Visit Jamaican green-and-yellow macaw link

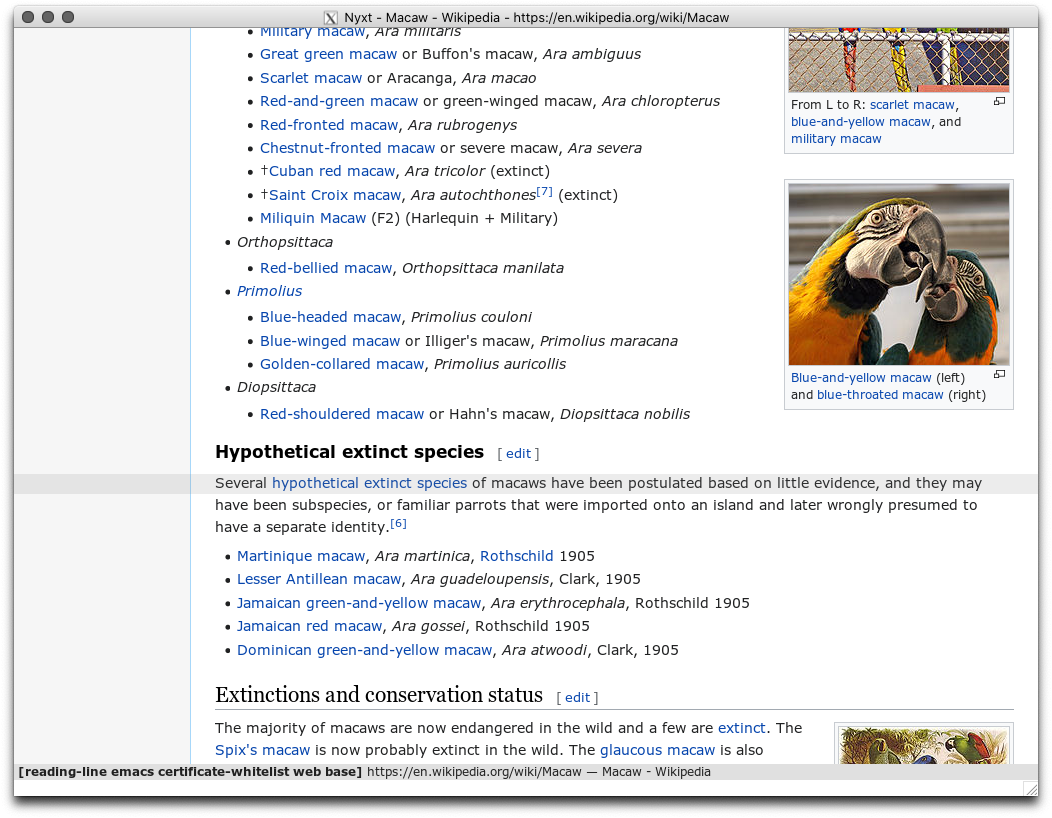359,603
